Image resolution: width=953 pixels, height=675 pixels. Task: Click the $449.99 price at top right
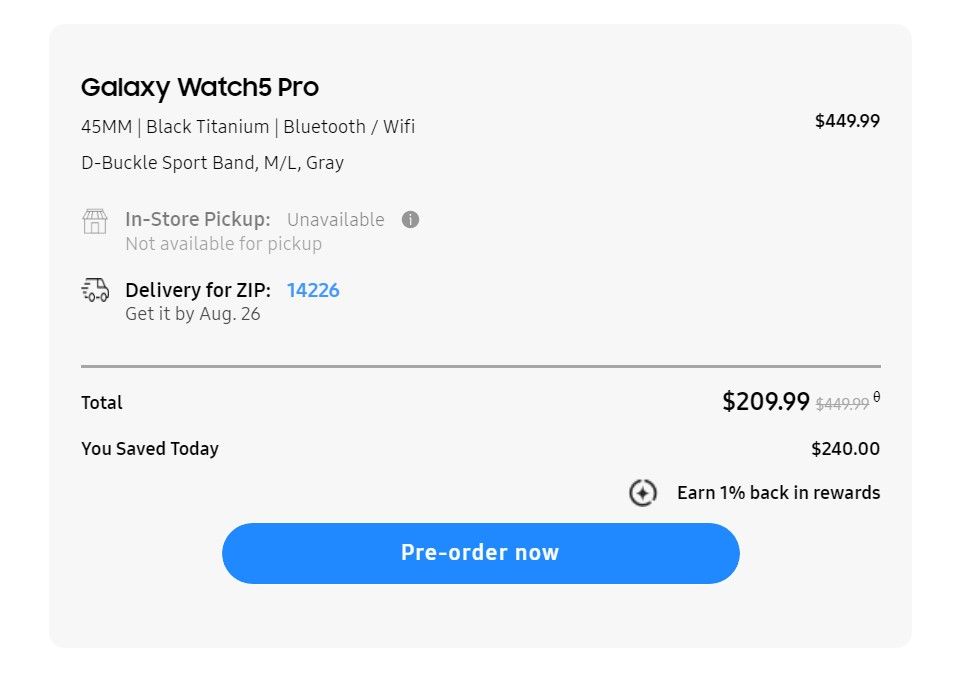(846, 121)
